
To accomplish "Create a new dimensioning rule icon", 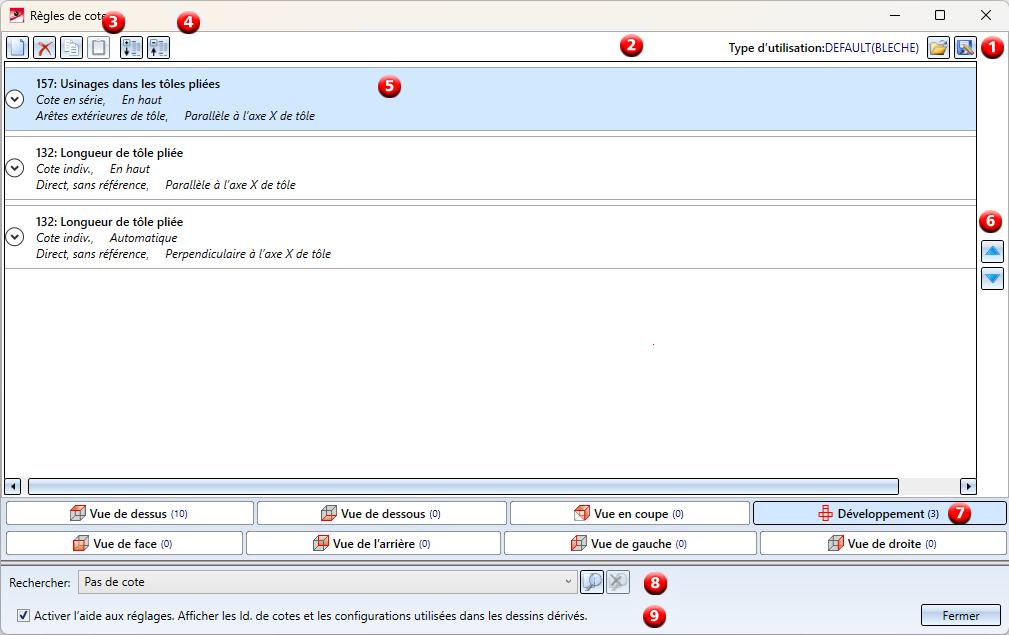I will 17,48.
